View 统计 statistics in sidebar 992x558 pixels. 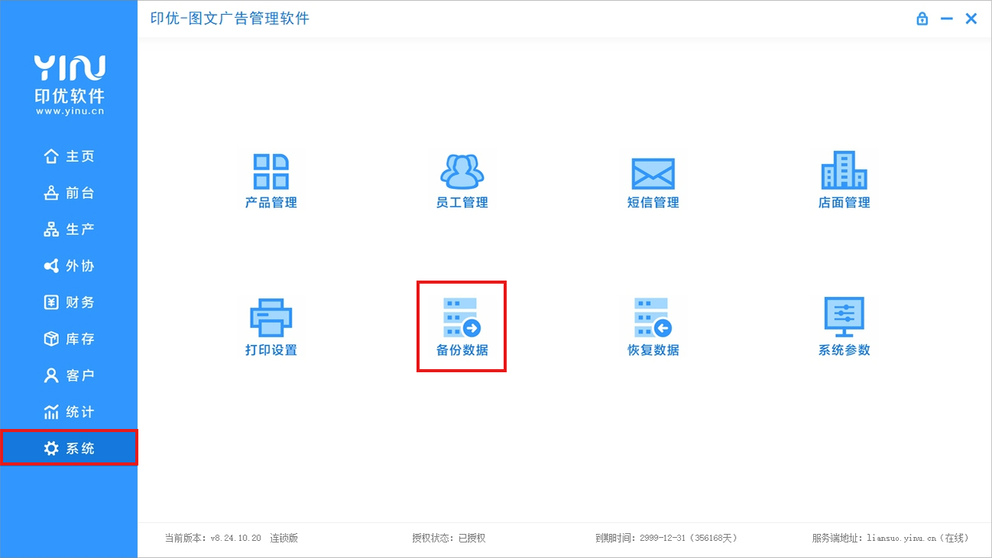click(69, 412)
